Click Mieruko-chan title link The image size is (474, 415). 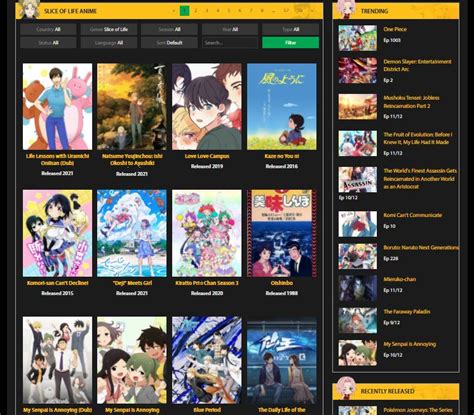[x=400, y=279]
